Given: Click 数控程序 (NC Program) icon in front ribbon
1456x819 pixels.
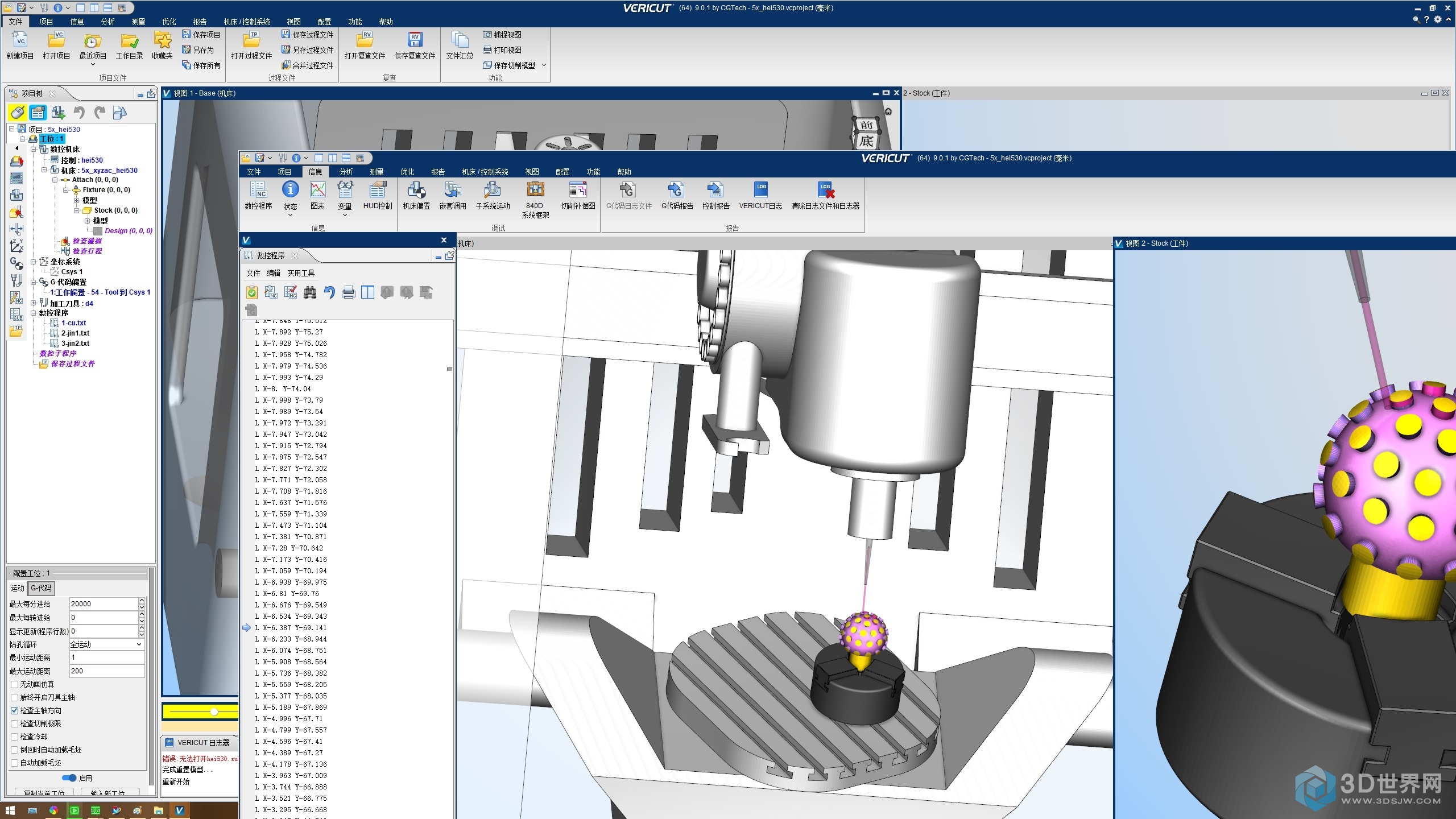Looking at the screenshot, I should pyautogui.click(x=258, y=195).
